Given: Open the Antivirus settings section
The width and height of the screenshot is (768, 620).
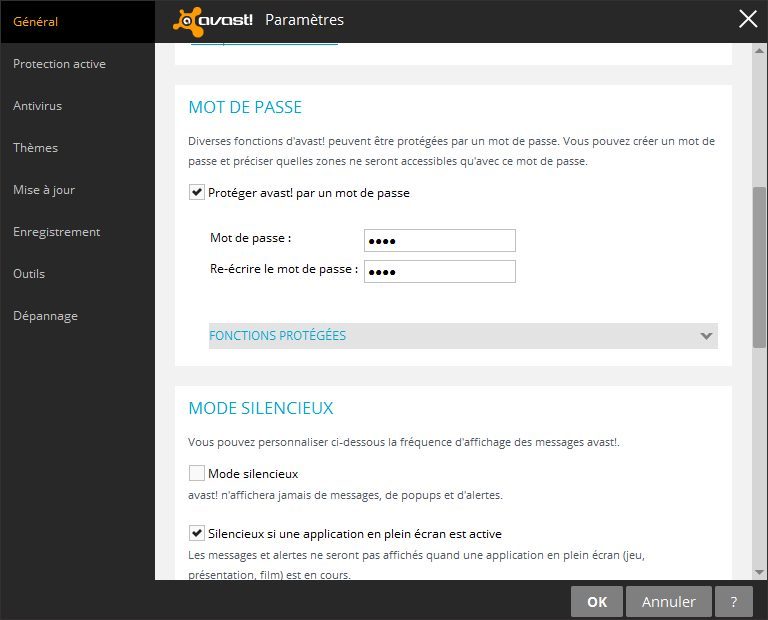Looking at the screenshot, I should click(x=38, y=106).
